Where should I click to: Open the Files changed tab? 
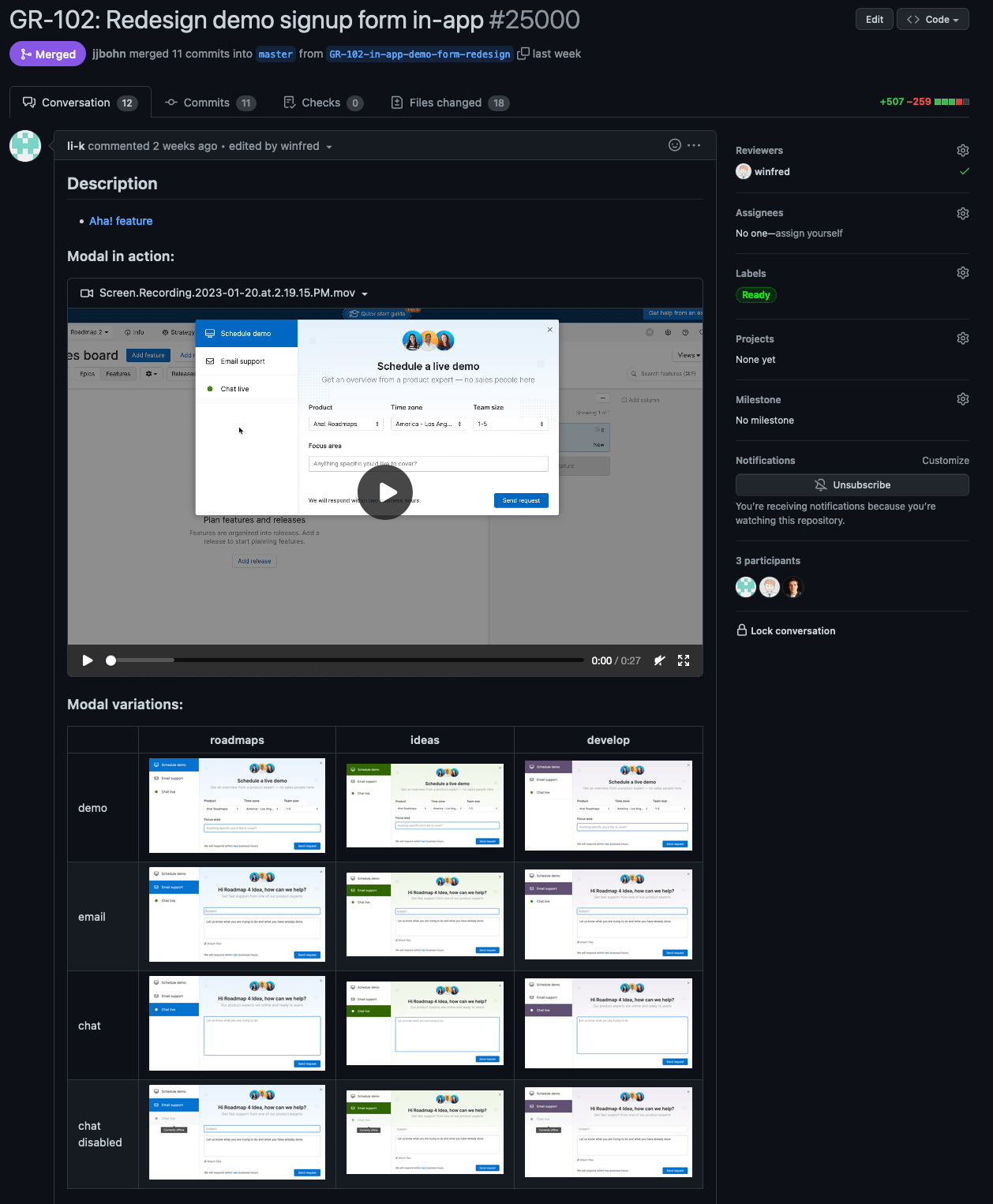tap(449, 103)
